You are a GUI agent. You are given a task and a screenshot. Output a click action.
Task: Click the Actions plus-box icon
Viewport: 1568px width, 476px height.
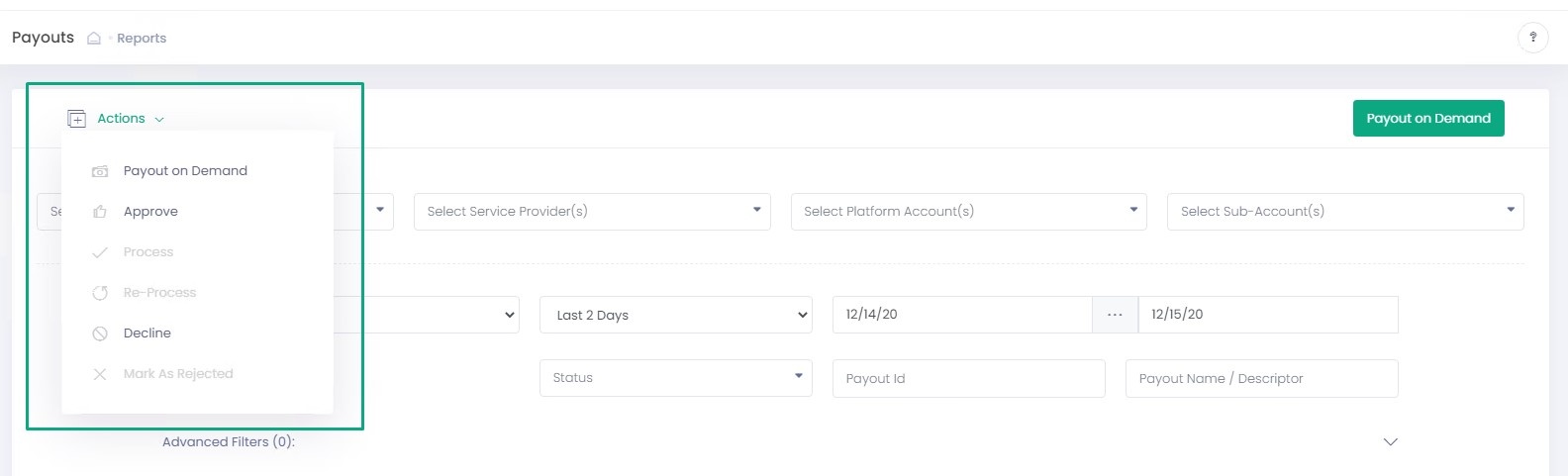coord(77,119)
